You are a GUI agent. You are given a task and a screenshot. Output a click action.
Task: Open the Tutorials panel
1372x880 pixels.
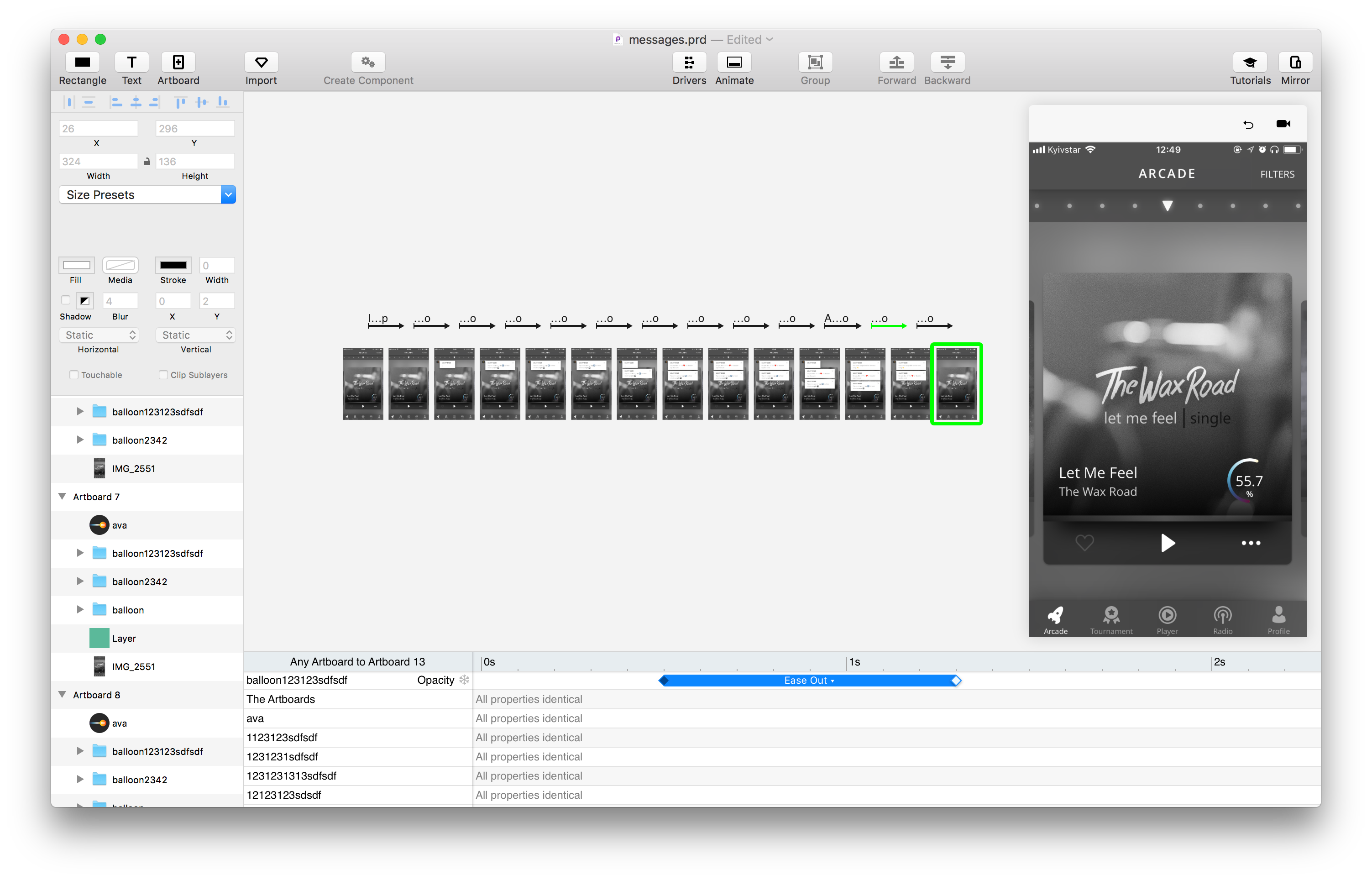pos(1250,62)
